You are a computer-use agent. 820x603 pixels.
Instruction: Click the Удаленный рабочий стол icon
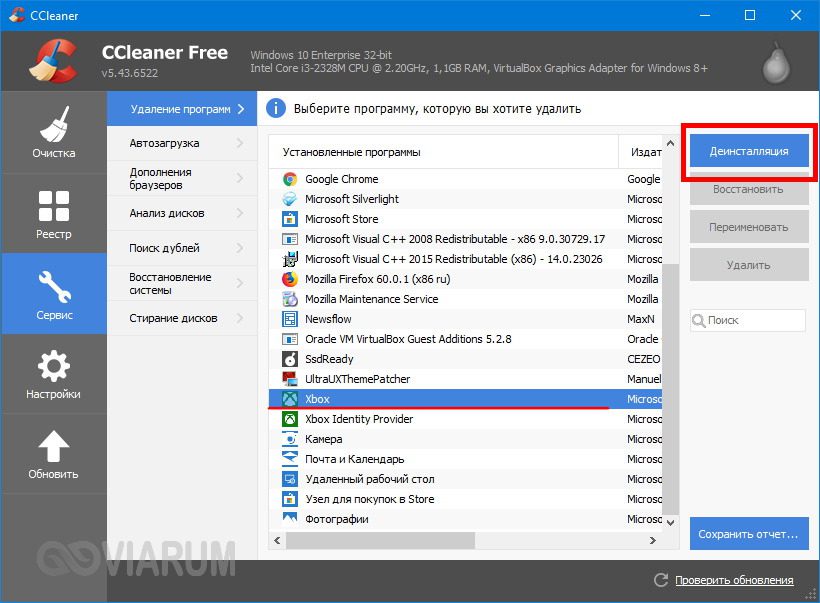[x=290, y=479]
